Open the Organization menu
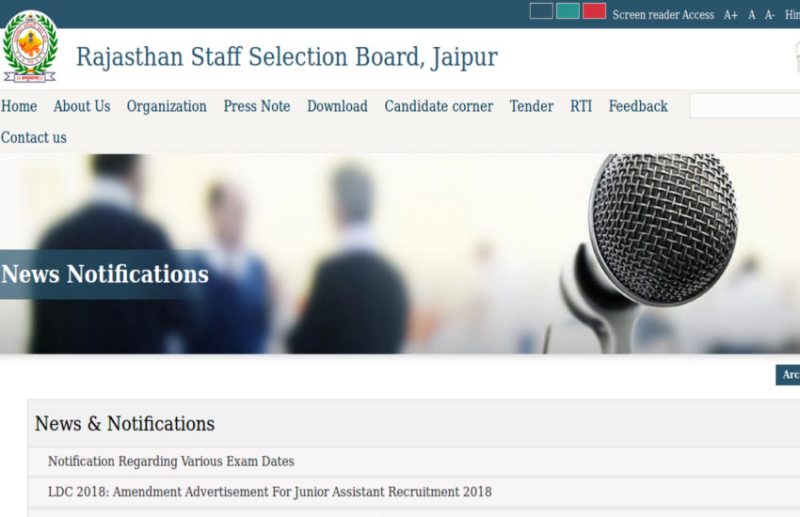The height and width of the screenshot is (517, 800). (166, 106)
